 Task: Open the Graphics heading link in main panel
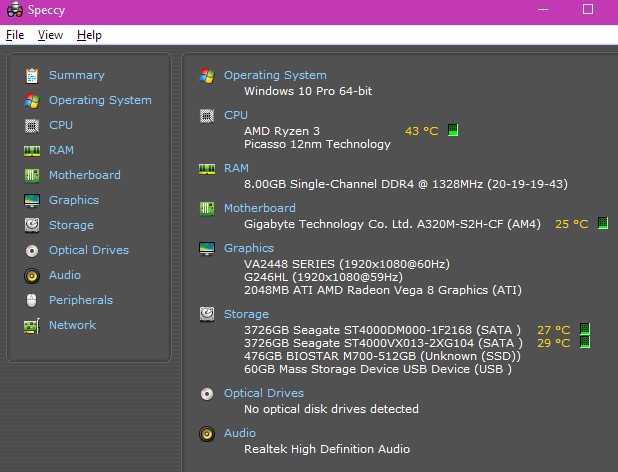click(249, 248)
